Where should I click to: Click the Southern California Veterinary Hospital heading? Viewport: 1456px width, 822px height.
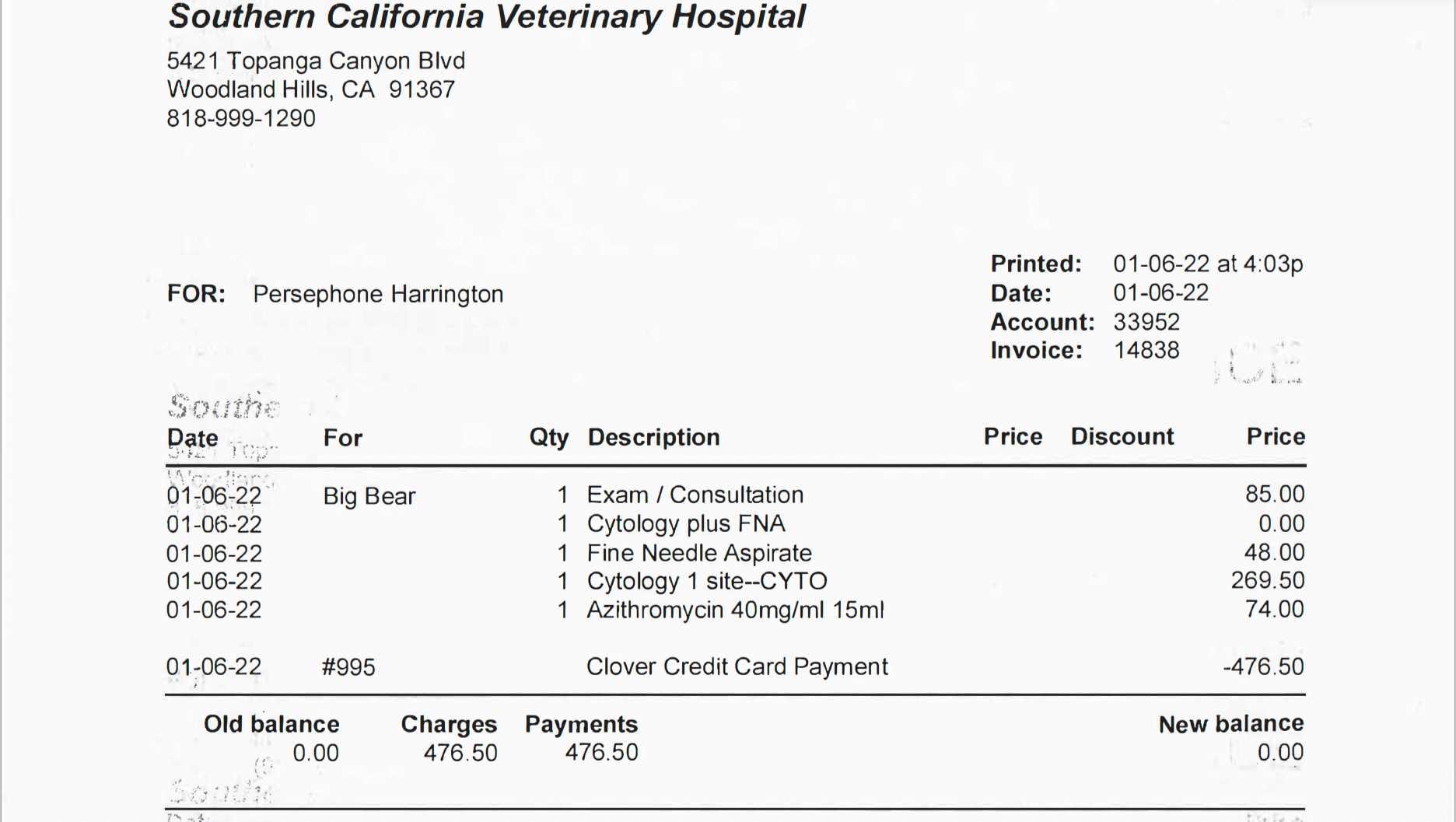click(x=487, y=17)
